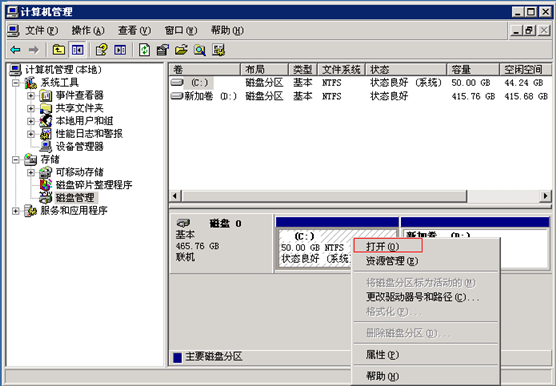Click the Up one level folder icon
Screen dimensions: 556x386
[59, 50]
